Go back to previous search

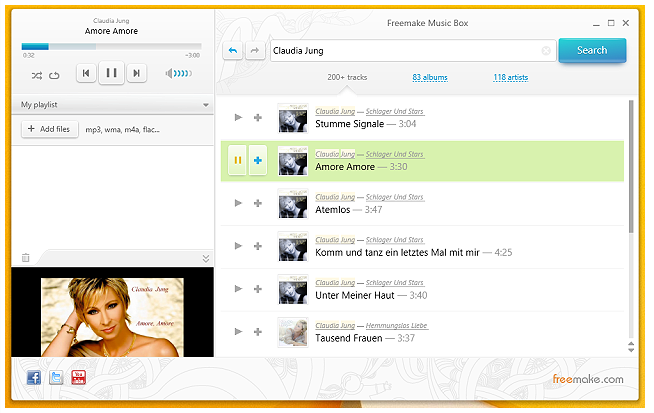tap(233, 51)
